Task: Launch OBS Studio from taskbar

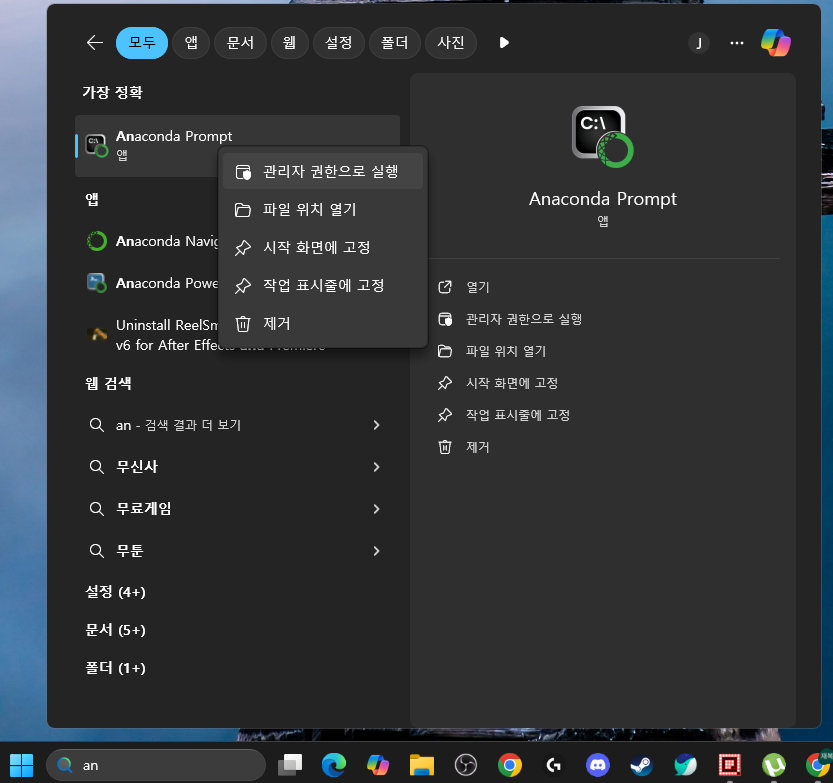Action: (x=466, y=765)
